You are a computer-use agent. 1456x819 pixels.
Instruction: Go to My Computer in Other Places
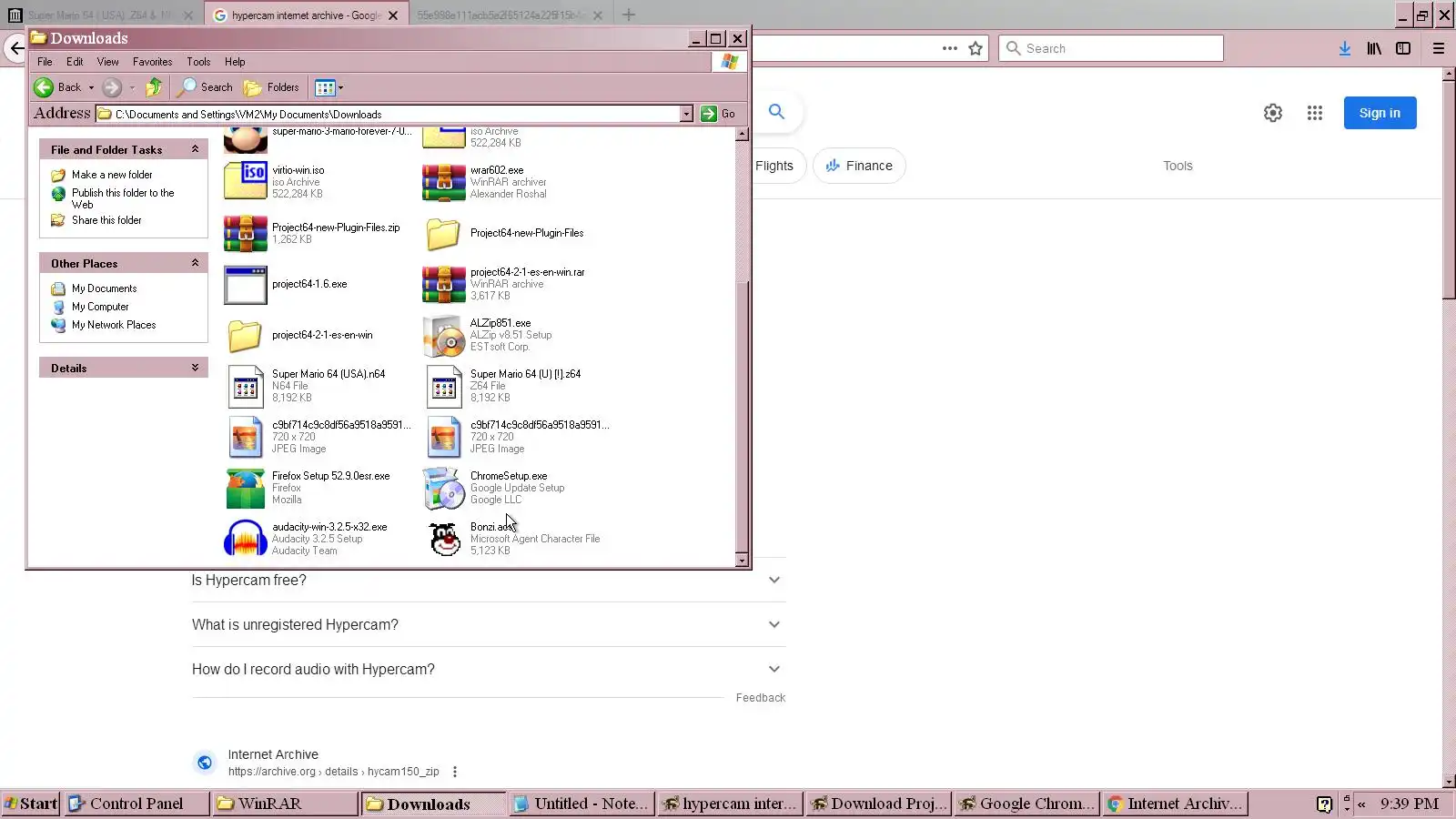click(100, 307)
